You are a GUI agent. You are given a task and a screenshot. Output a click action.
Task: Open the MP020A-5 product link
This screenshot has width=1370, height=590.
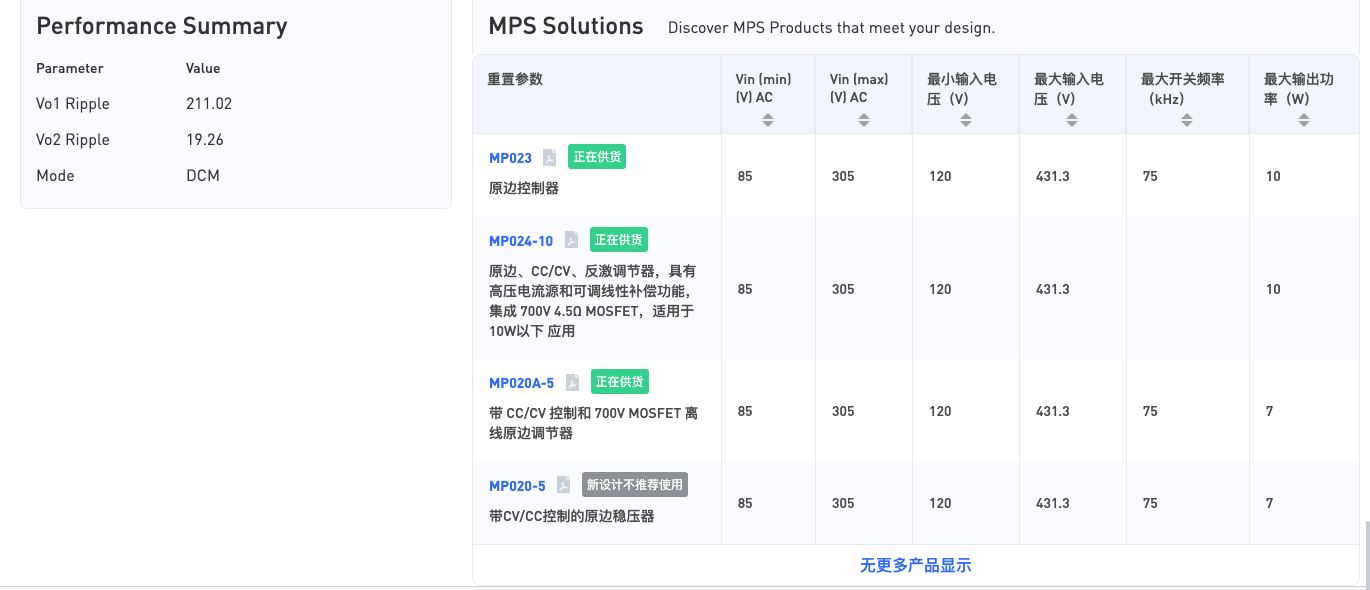[521, 383]
